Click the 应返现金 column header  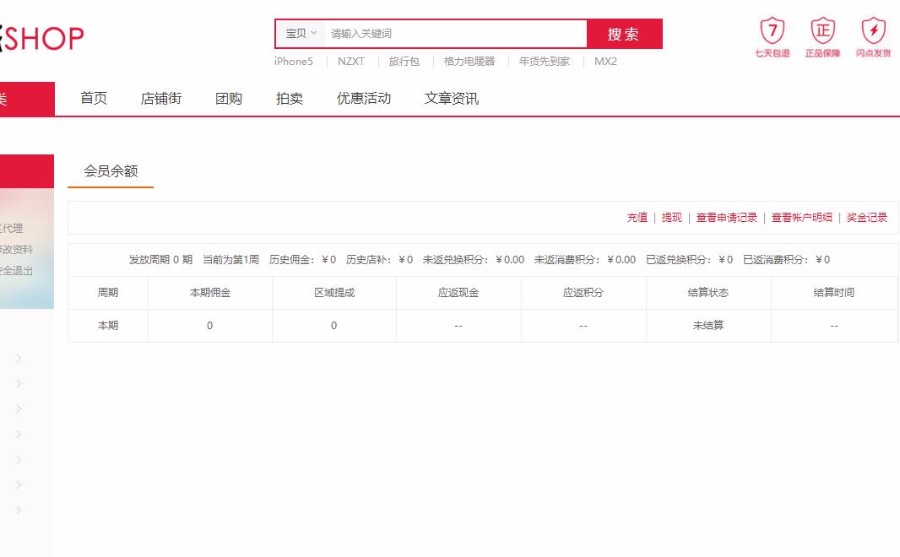coord(458,293)
